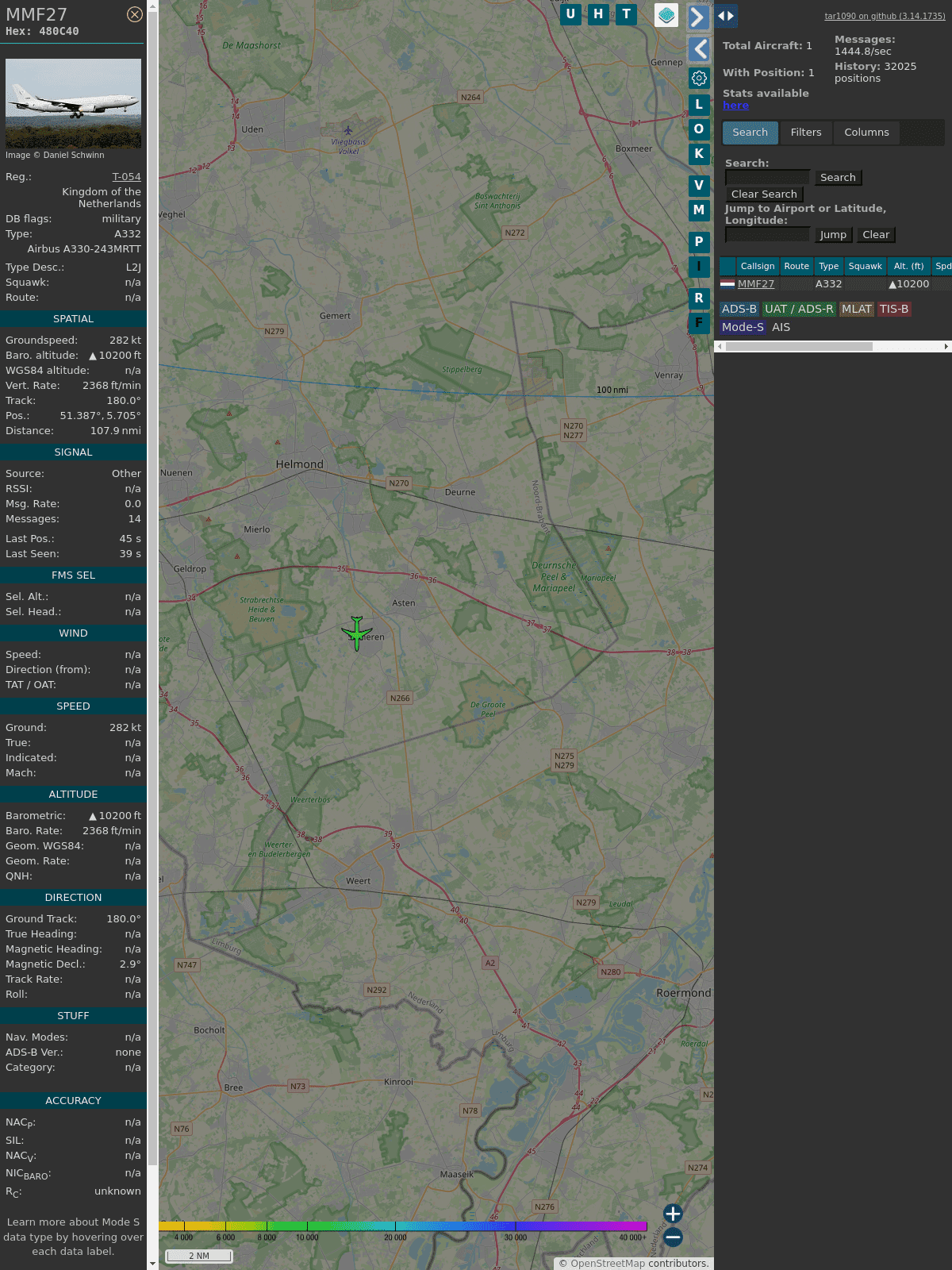Click the Clear Search button

tap(764, 194)
